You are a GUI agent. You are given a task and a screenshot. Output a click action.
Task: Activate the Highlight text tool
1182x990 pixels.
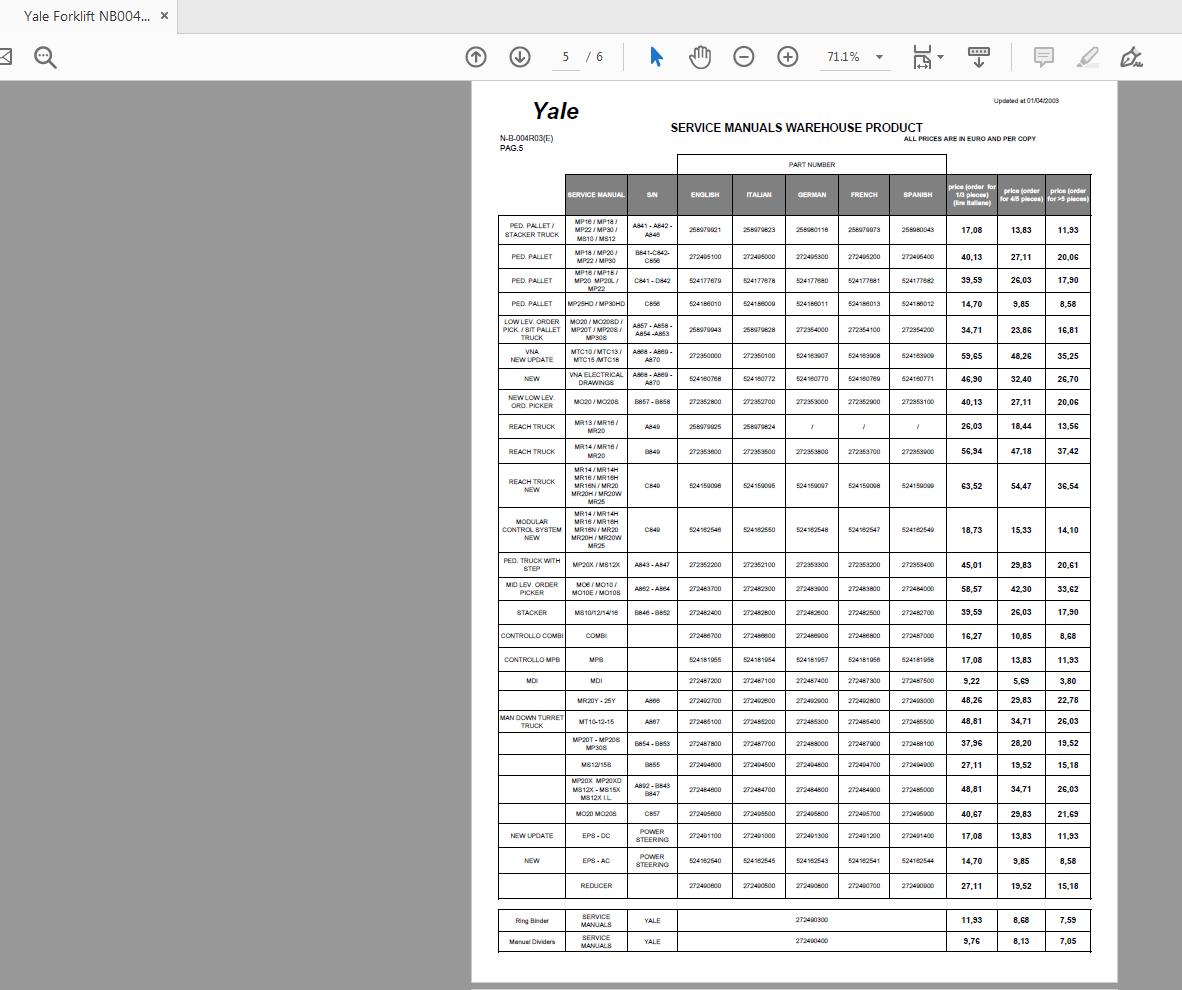1089,57
